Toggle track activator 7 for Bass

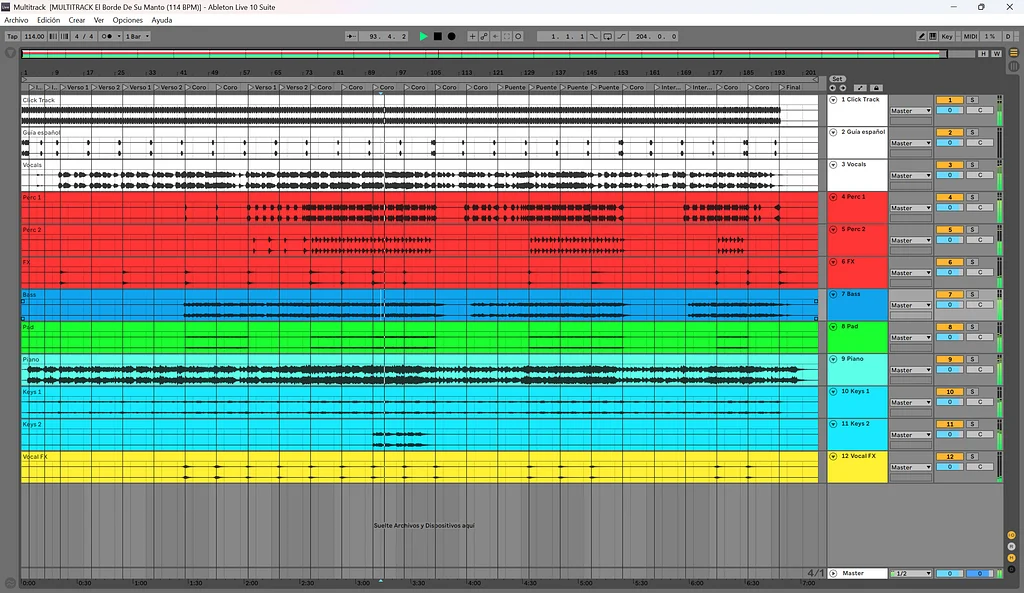(950, 295)
